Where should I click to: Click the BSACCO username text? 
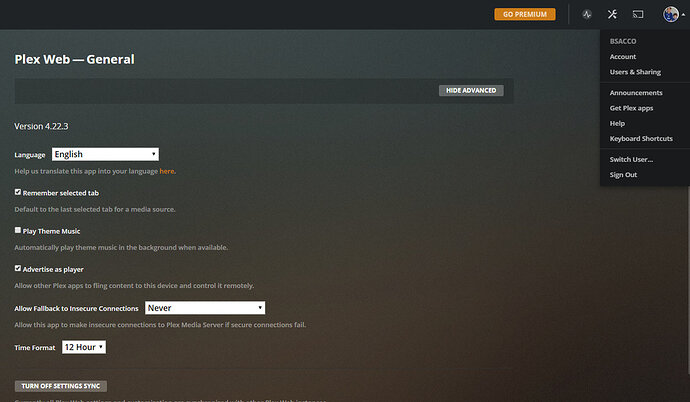(623, 41)
